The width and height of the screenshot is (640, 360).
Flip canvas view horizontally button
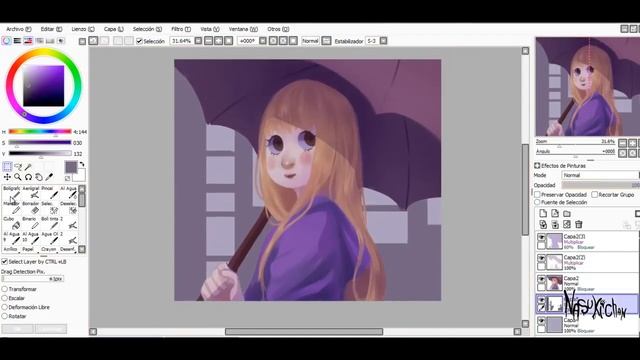[326, 41]
